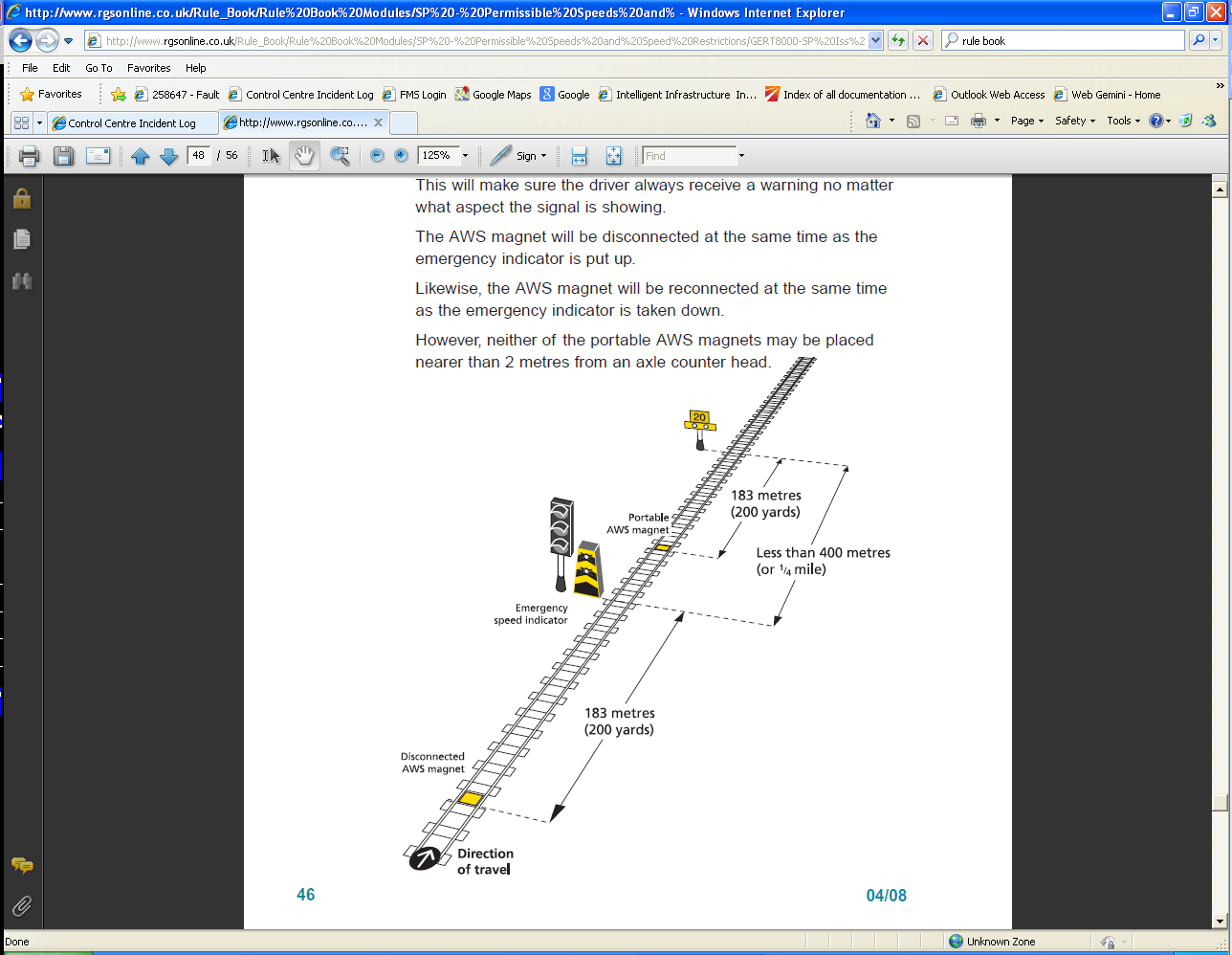This screenshot has height=955, width=1232.
Task: Print the PDF using the Reader toolbar
Action: coord(30,156)
